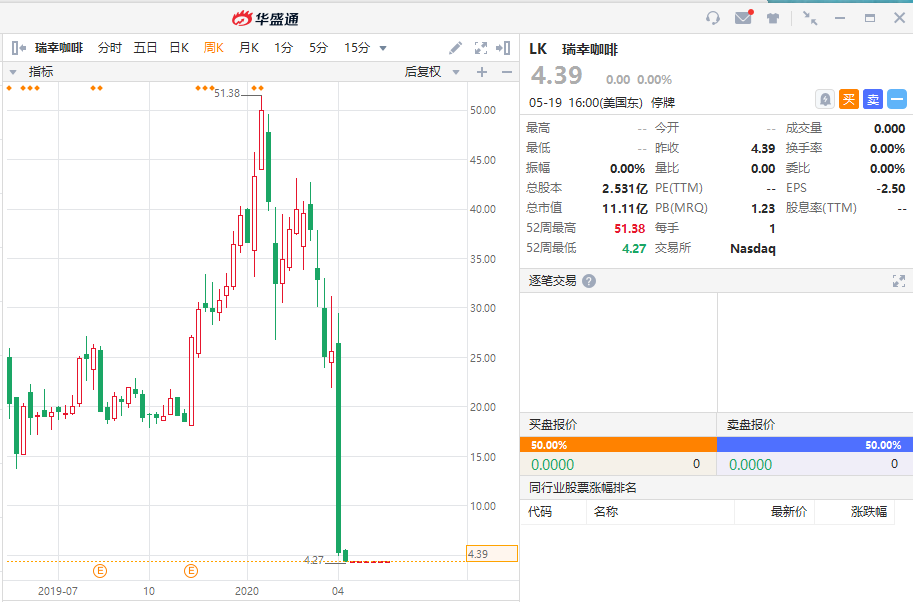
Task: Click the blue 卖 sell button
Action: [x=873, y=99]
